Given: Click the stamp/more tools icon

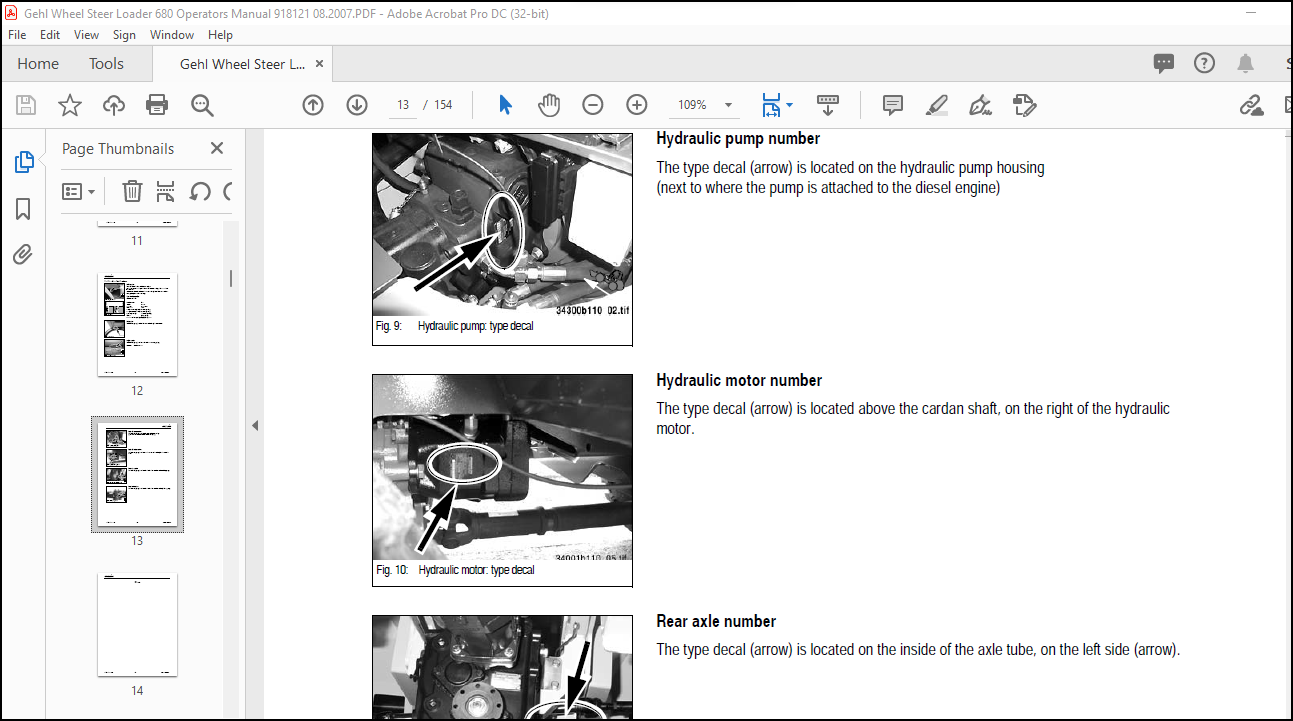Looking at the screenshot, I should (1024, 105).
